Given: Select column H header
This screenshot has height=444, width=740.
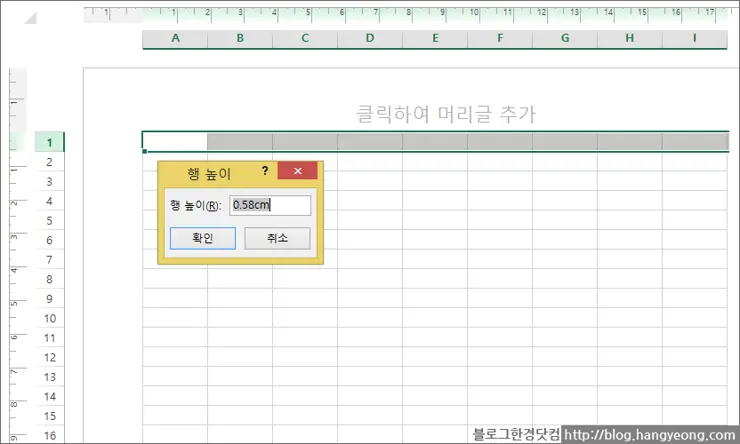Looking at the screenshot, I should [x=629, y=39].
